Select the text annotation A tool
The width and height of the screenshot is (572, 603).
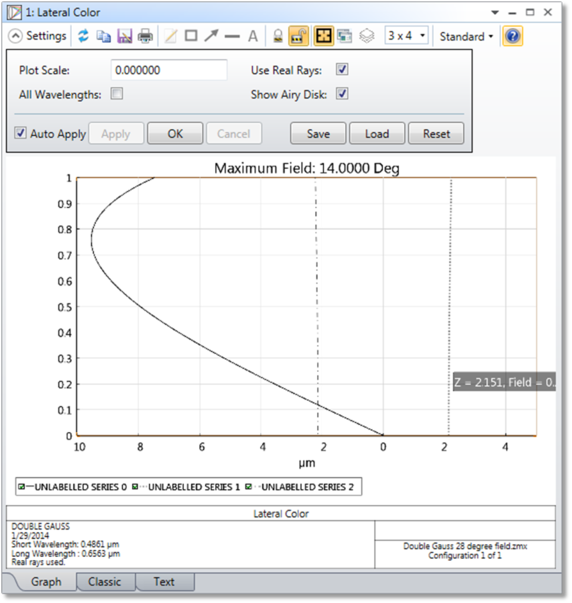click(x=253, y=37)
